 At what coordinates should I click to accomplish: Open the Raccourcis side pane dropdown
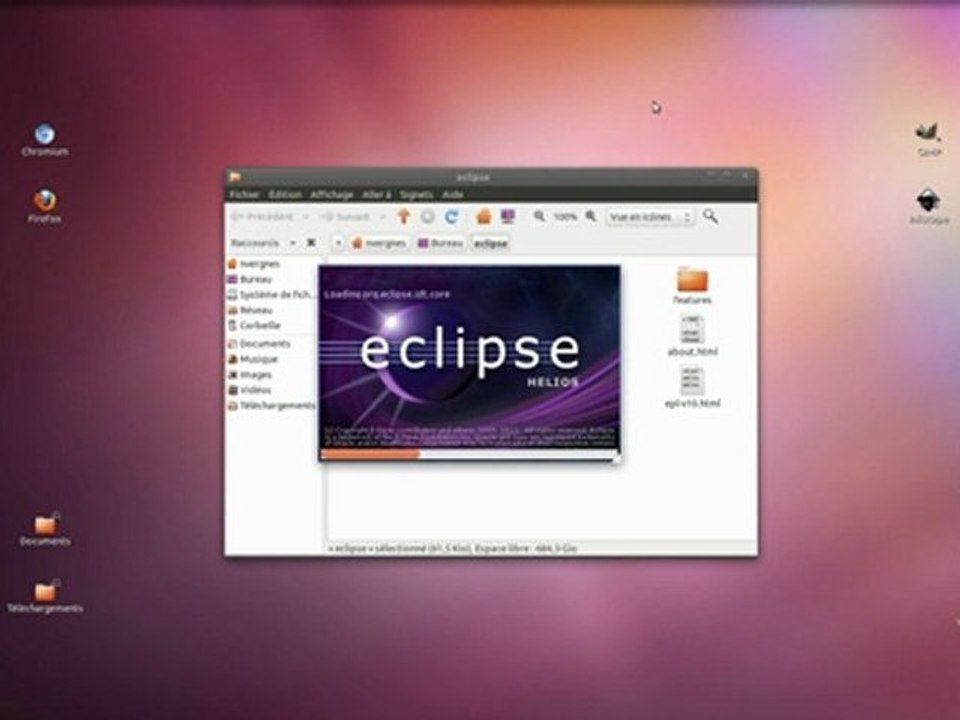pyautogui.click(x=293, y=243)
